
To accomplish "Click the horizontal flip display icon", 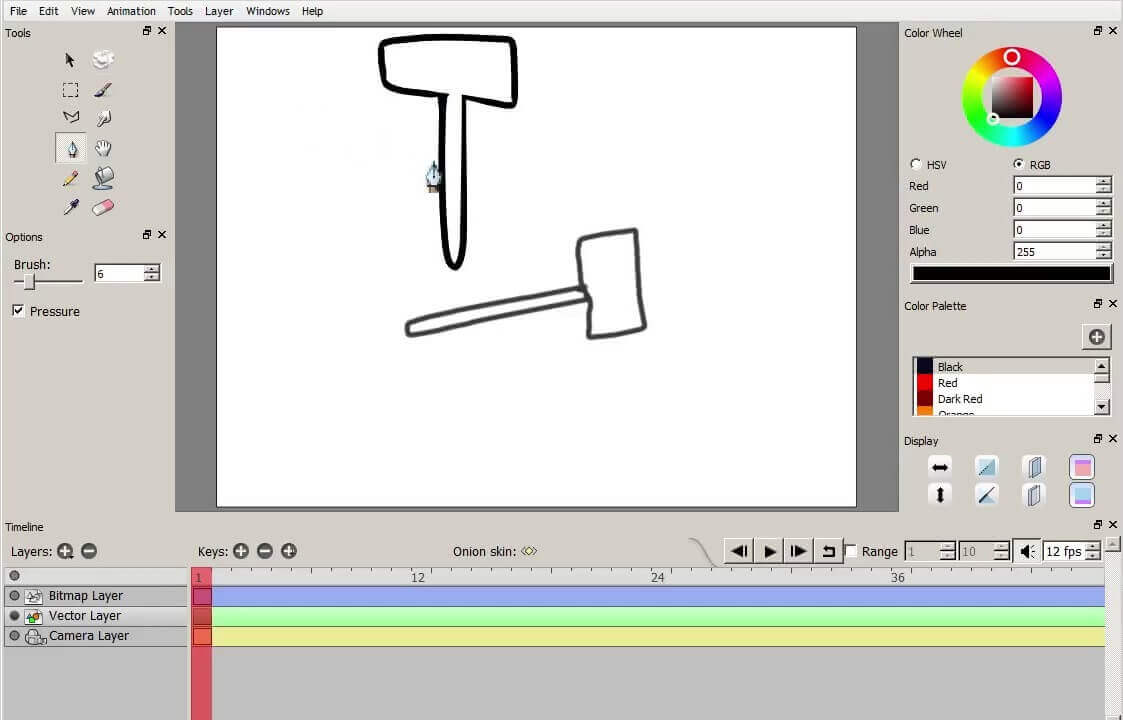I will pos(940,467).
